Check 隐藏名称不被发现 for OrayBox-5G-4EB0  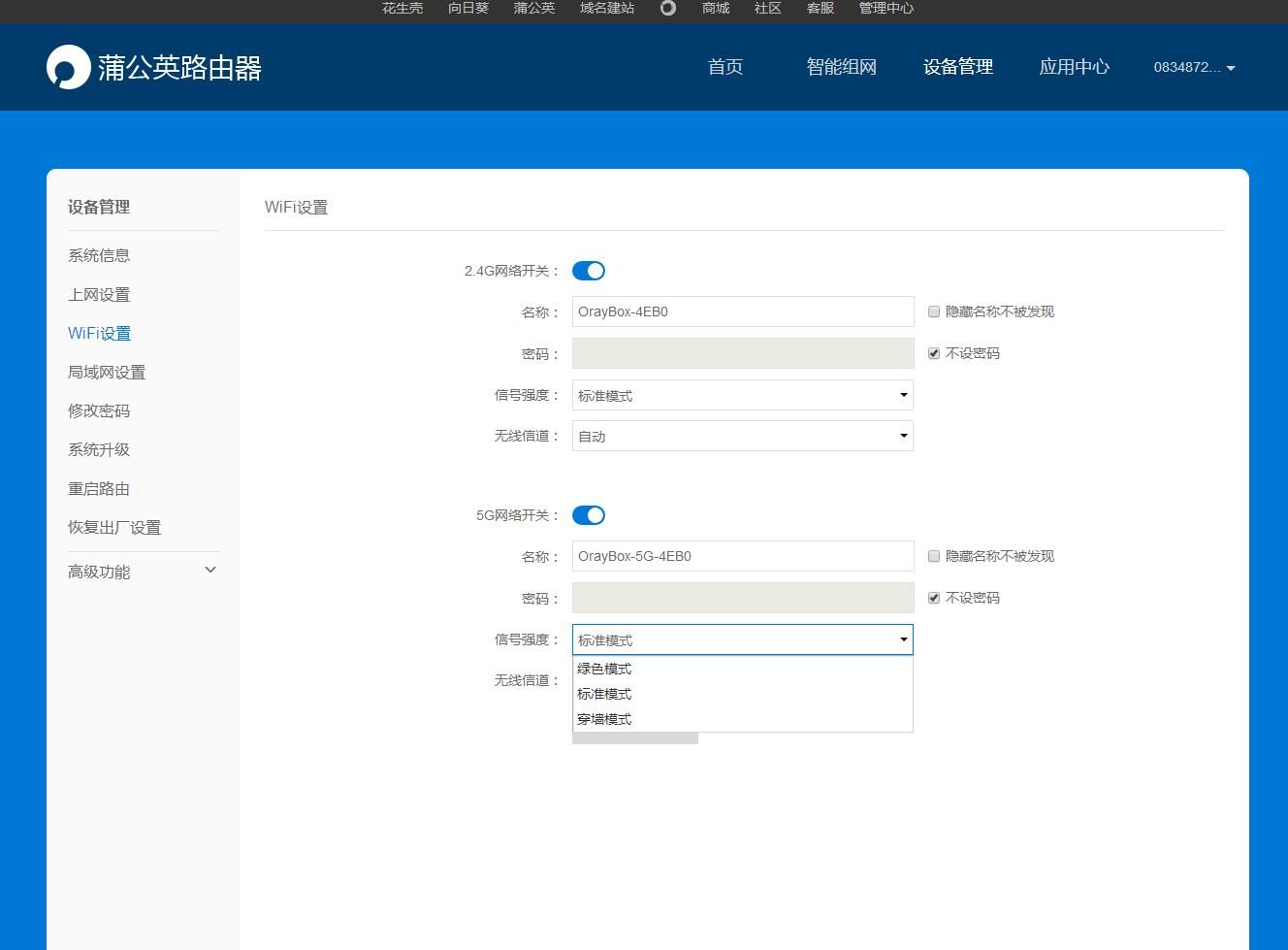tap(934, 556)
